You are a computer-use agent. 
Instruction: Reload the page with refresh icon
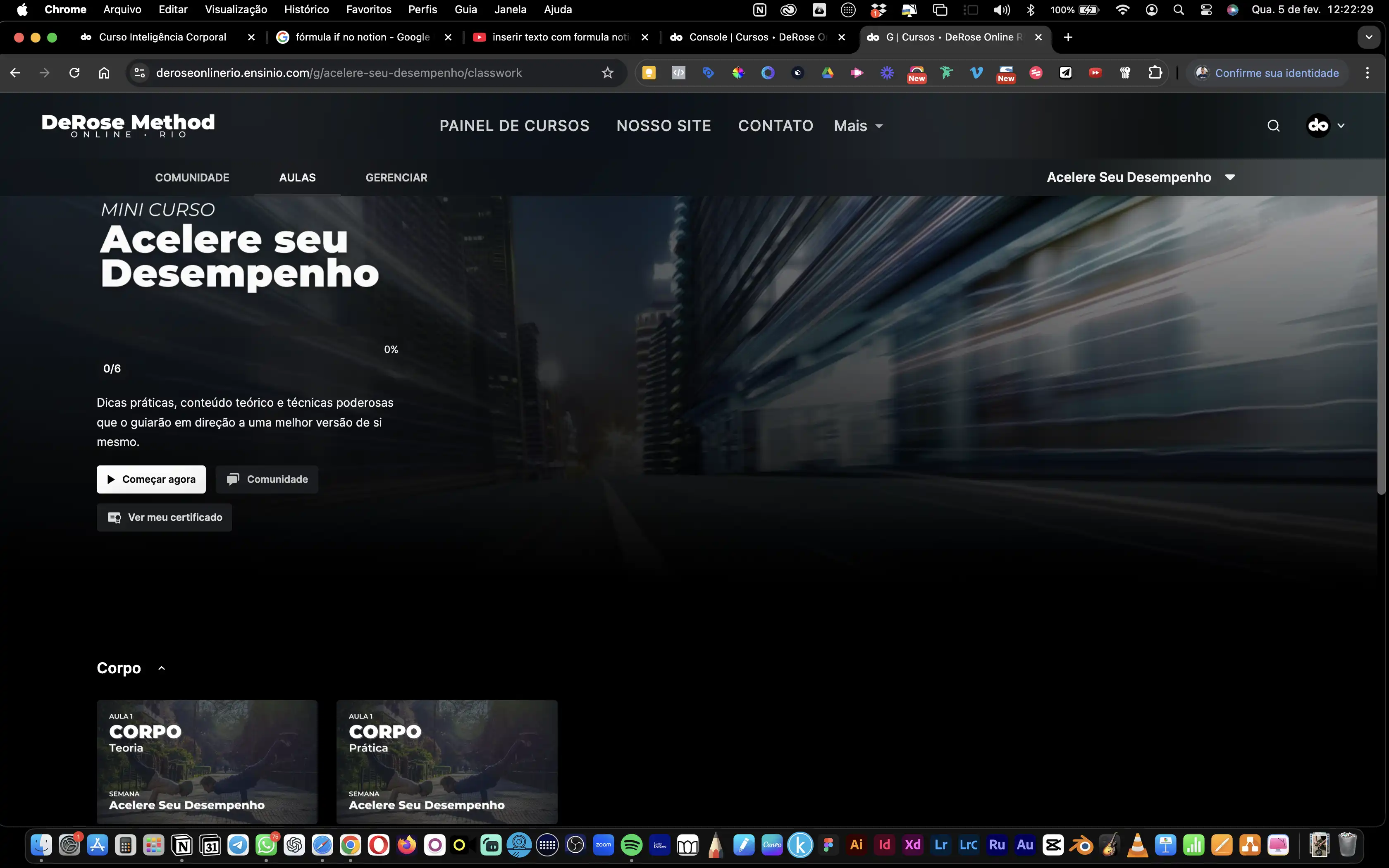[74, 73]
